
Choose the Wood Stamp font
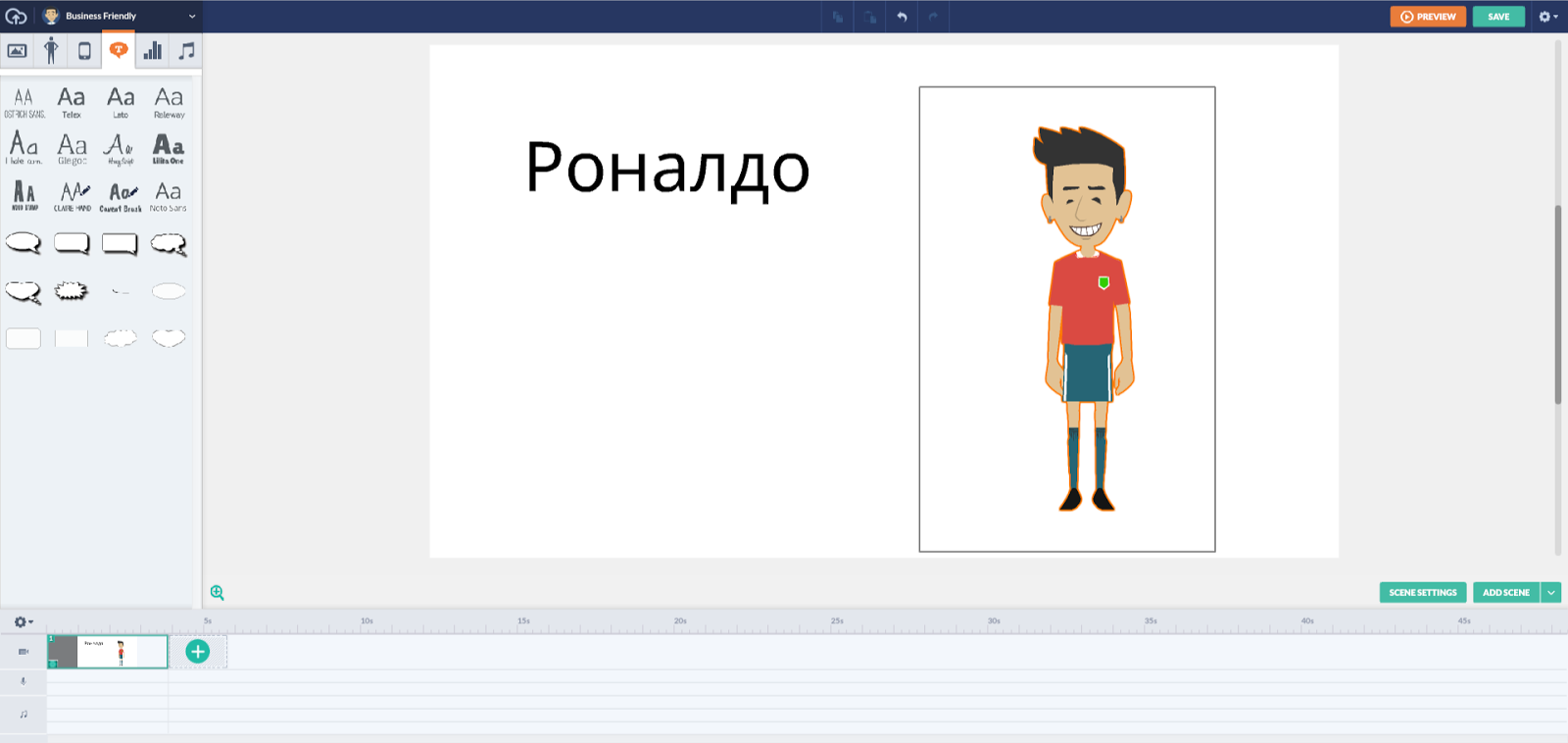24,196
